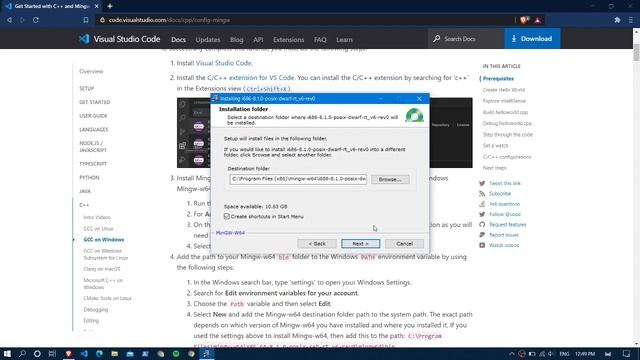Expand the GET STARTED sidebar section
The image size is (640, 360).
coord(95,102)
